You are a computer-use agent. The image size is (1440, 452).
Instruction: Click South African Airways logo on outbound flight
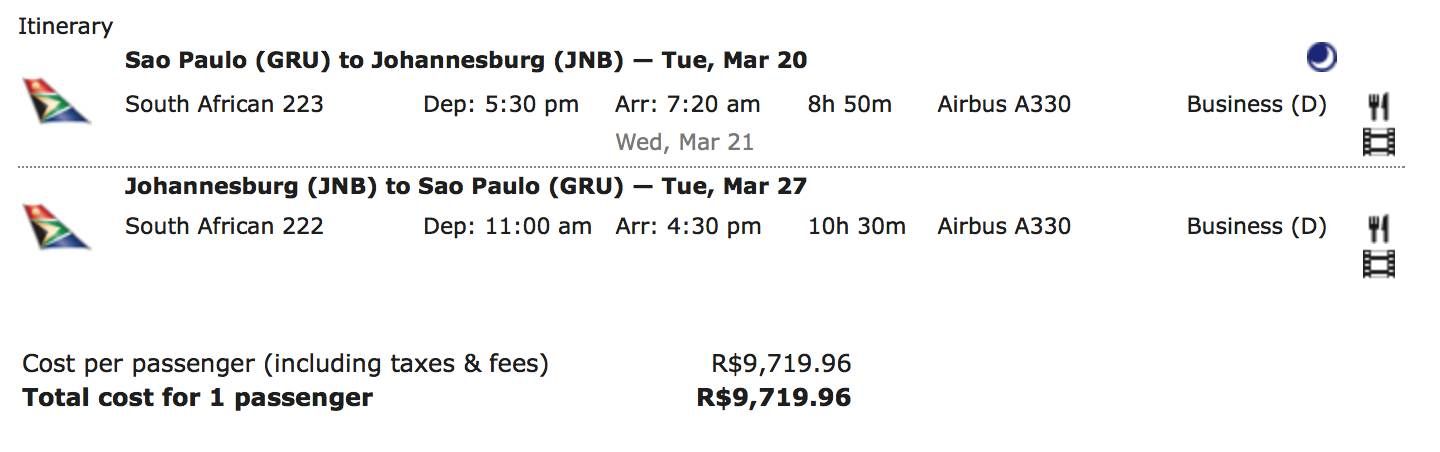57,101
